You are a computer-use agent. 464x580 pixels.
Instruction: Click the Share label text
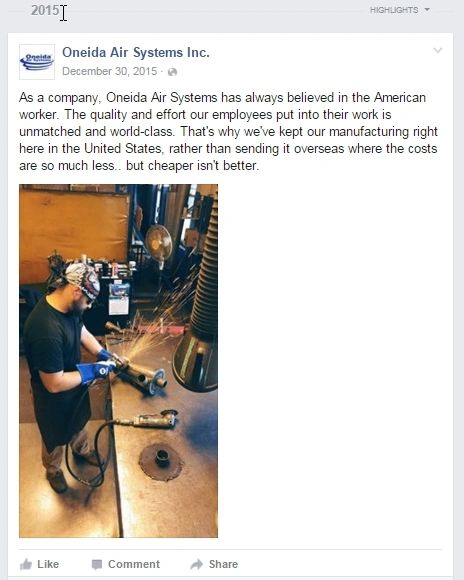223,564
